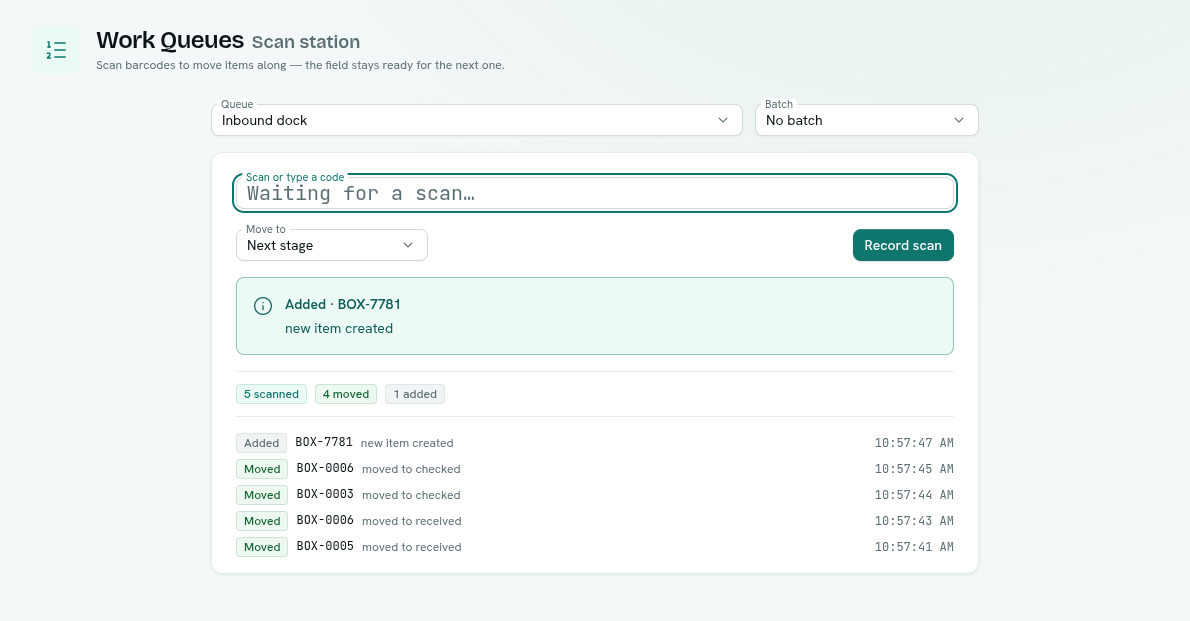
Task: Click the Moved badge at 10:57:45 AM row
Action: (x=262, y=469)
